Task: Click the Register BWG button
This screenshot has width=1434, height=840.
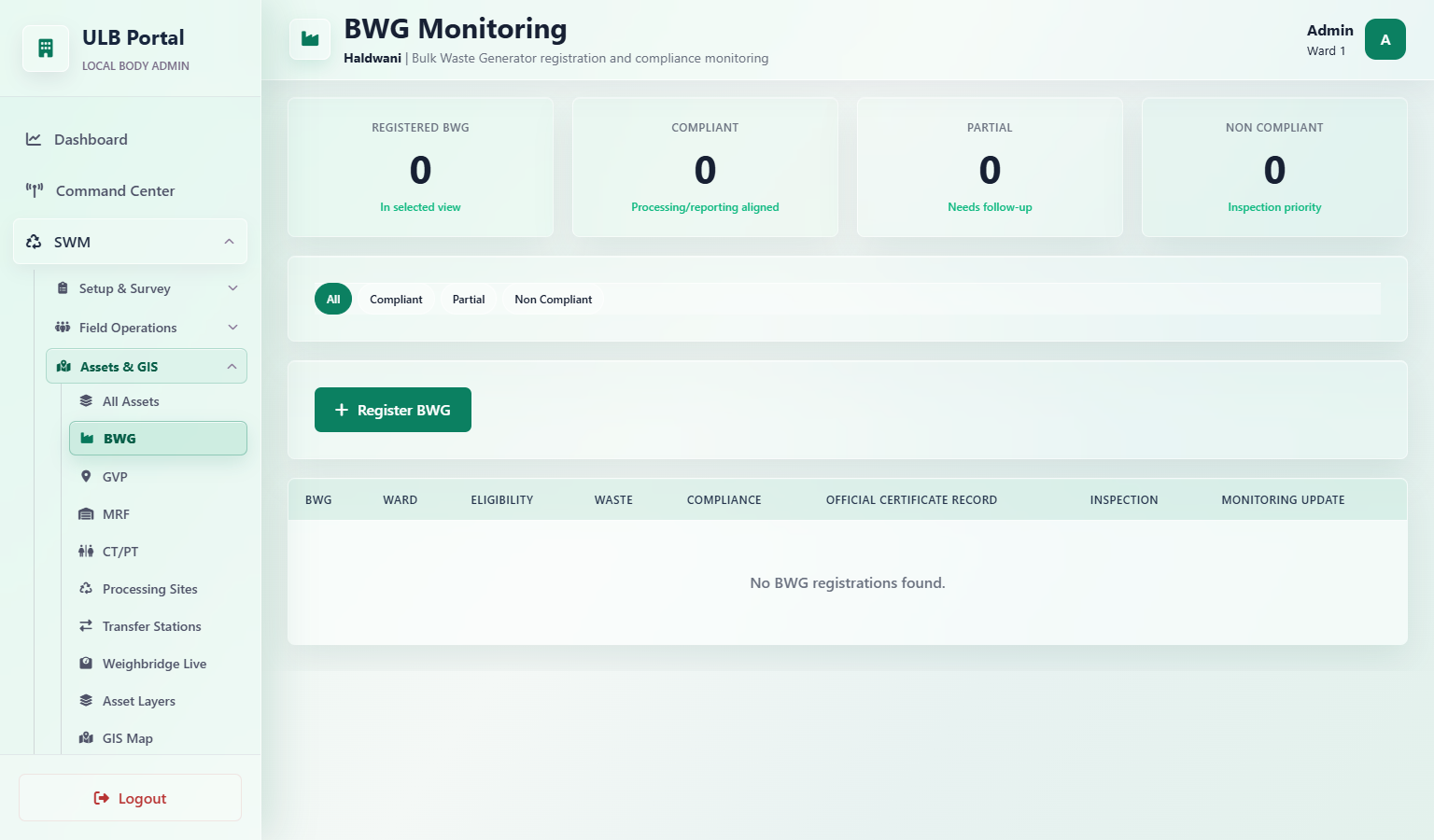Action: tap(393, 410)
